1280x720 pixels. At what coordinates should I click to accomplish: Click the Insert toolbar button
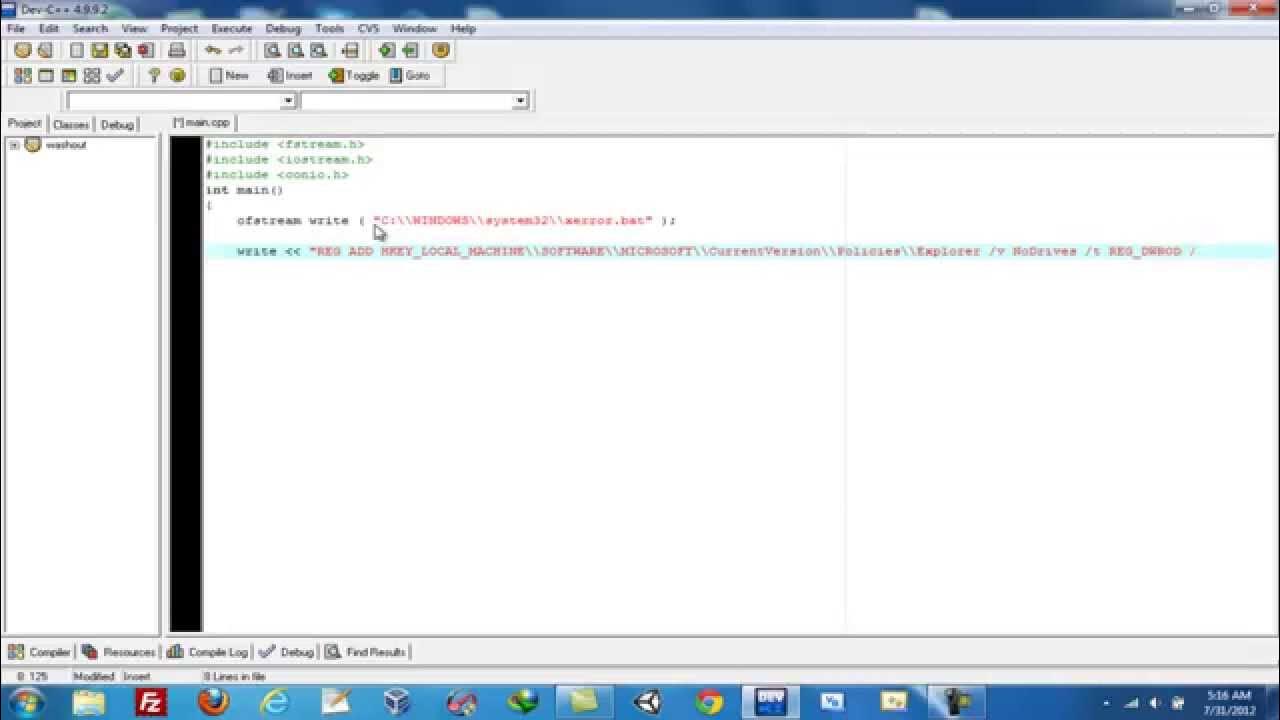coord(291,75)
